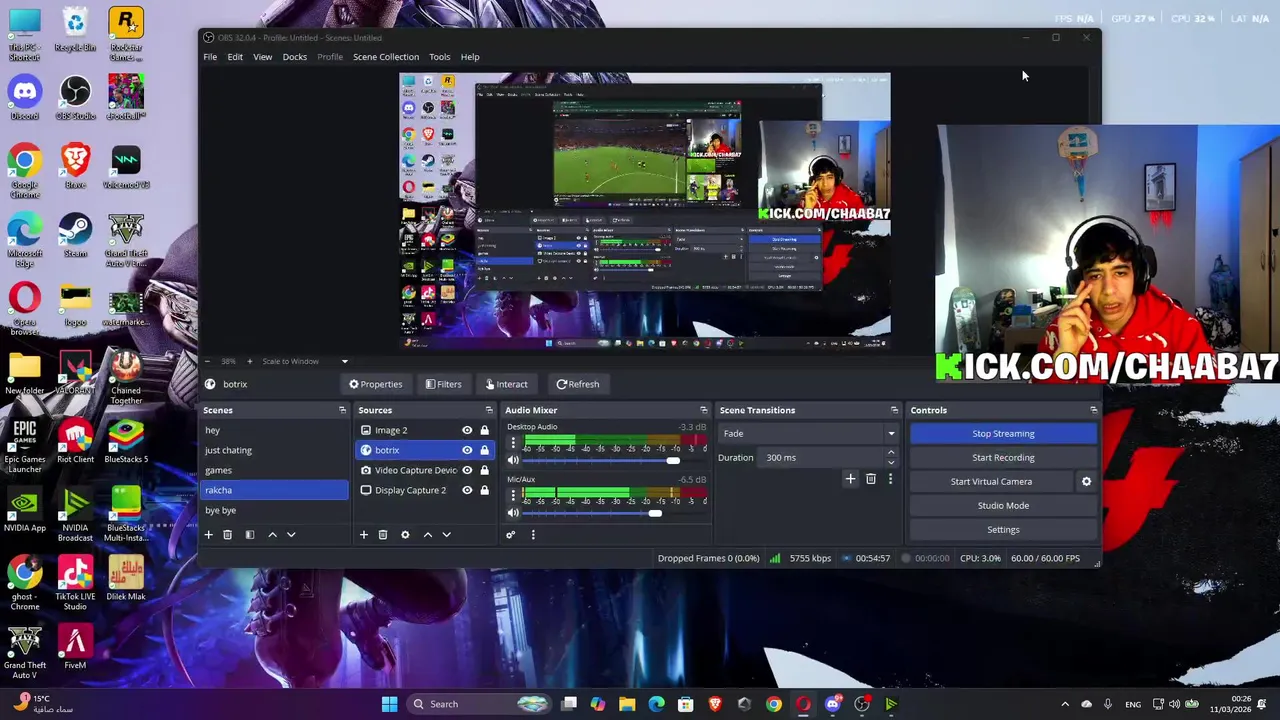Screen dimensions: 1280x720
Task: Float the Controls dock pop-out icon
Action: pyautogui.click(x=1093, y=410)
